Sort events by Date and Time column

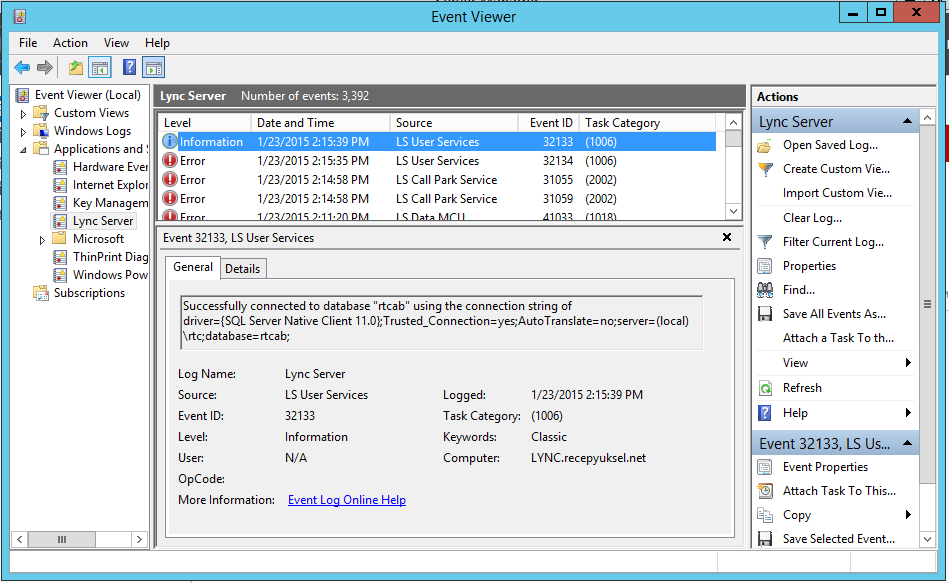click(321, 123)
